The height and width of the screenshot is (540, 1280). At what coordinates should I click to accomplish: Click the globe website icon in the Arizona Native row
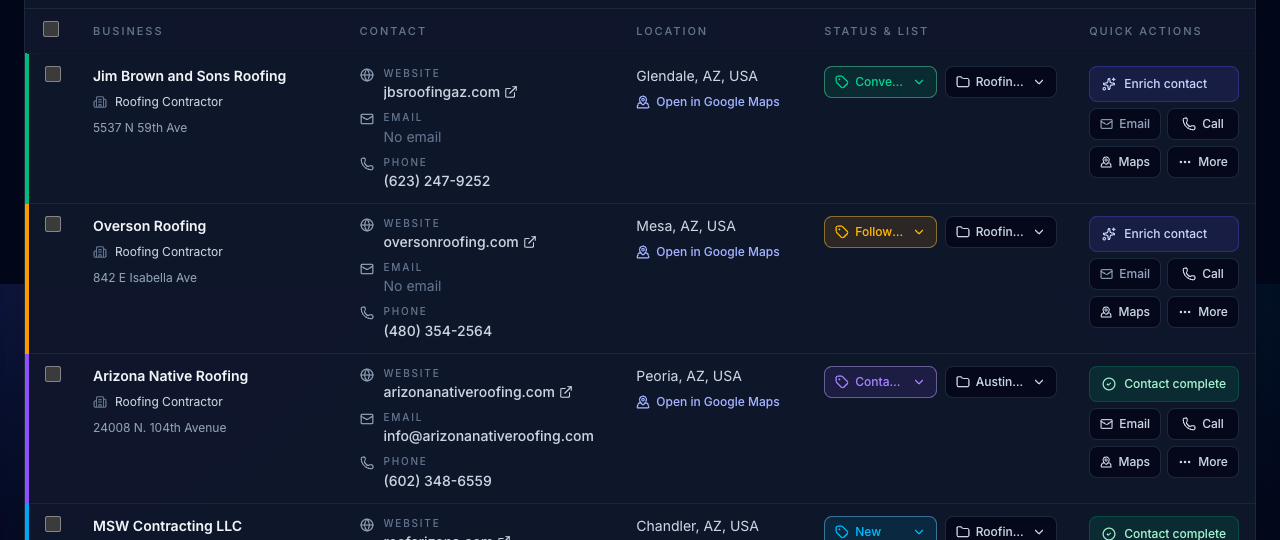click(x=367, y=374)
